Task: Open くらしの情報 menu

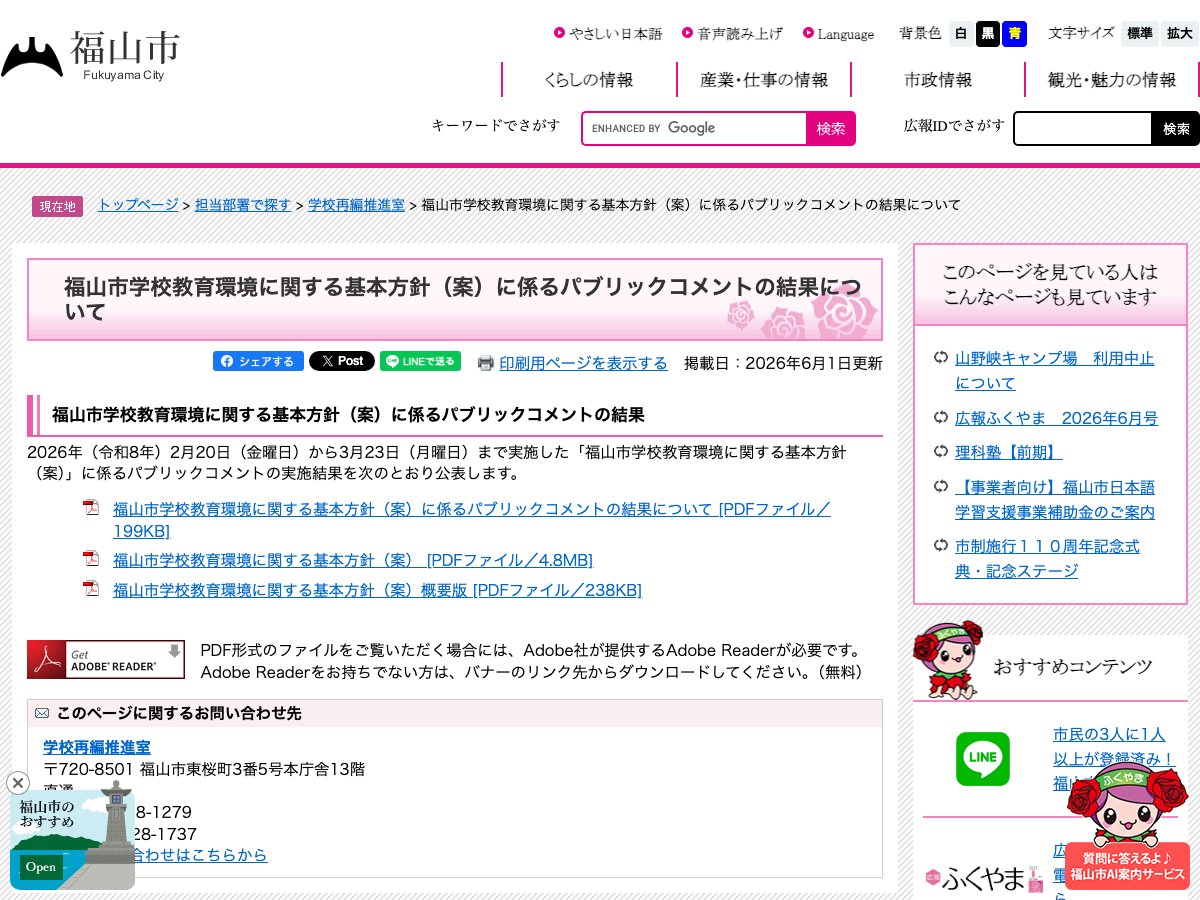Action: [x=589, y=80]
